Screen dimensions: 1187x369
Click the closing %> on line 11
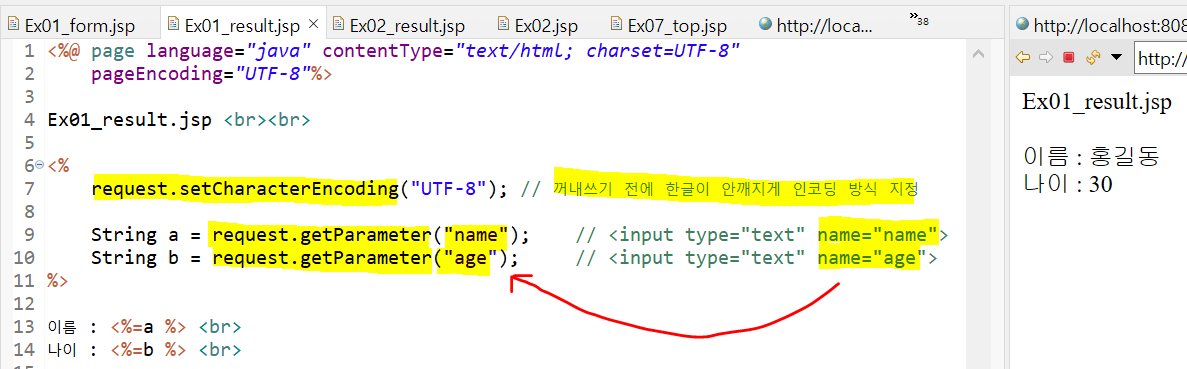point(57,281)
